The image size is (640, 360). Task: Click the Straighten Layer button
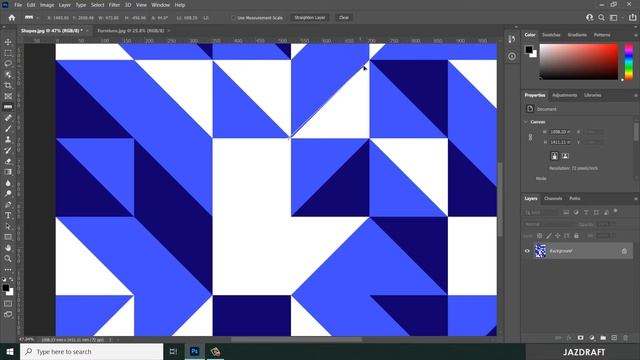pyautogui.click(x=310, y=18)
